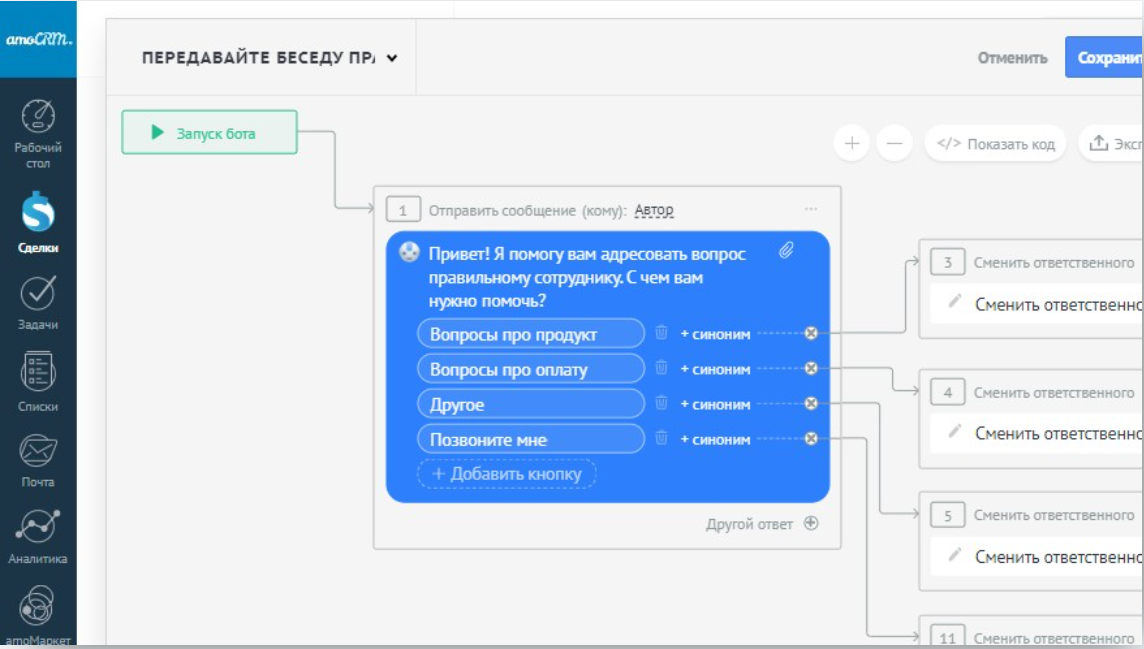Open the three-dots menu of step 1
1144x649 pixels.
(x=811, y=209)
